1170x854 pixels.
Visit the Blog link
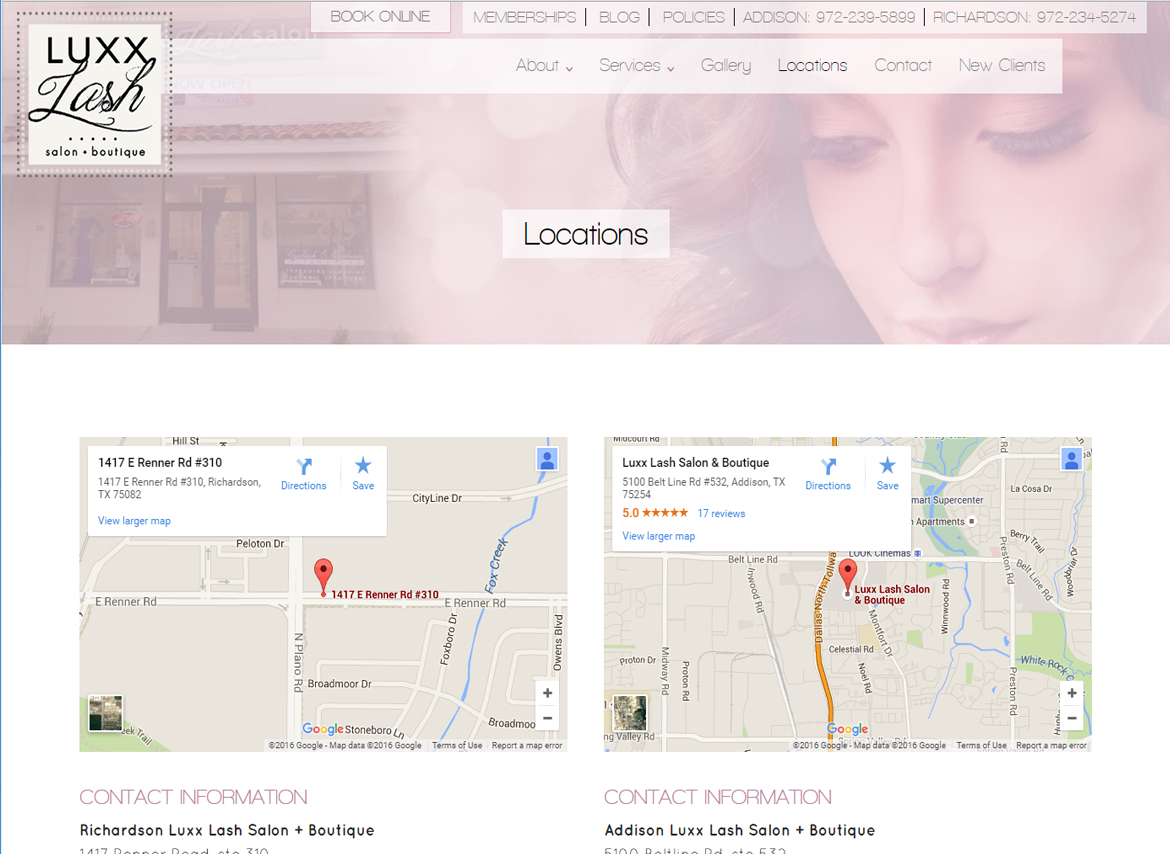(x=619, y=17)
